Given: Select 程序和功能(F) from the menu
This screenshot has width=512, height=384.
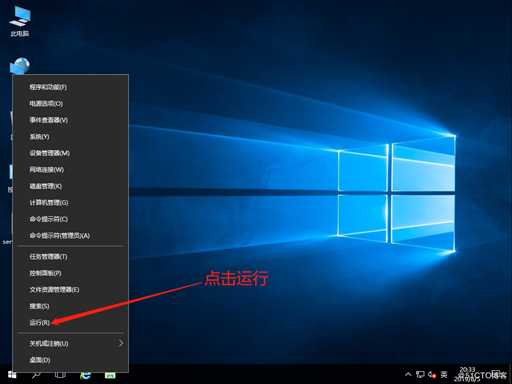Looking at the screenshot, I should click(x=70, y=87).
